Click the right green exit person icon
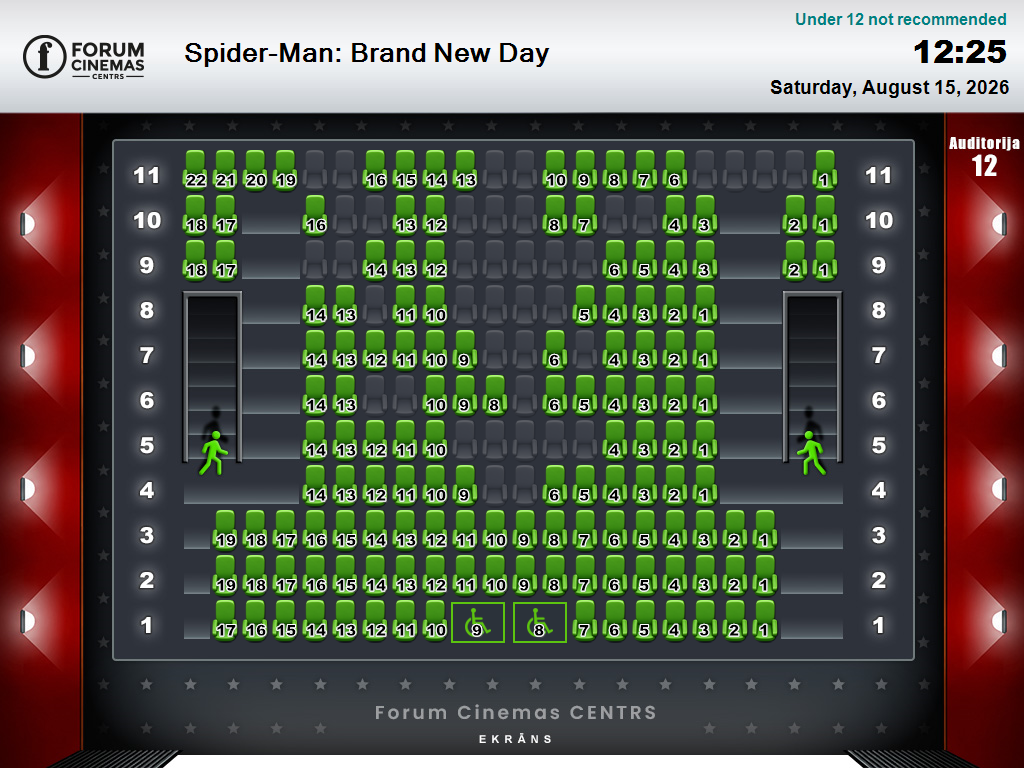This screenshot has width=1024, height=768. [811, 453]
